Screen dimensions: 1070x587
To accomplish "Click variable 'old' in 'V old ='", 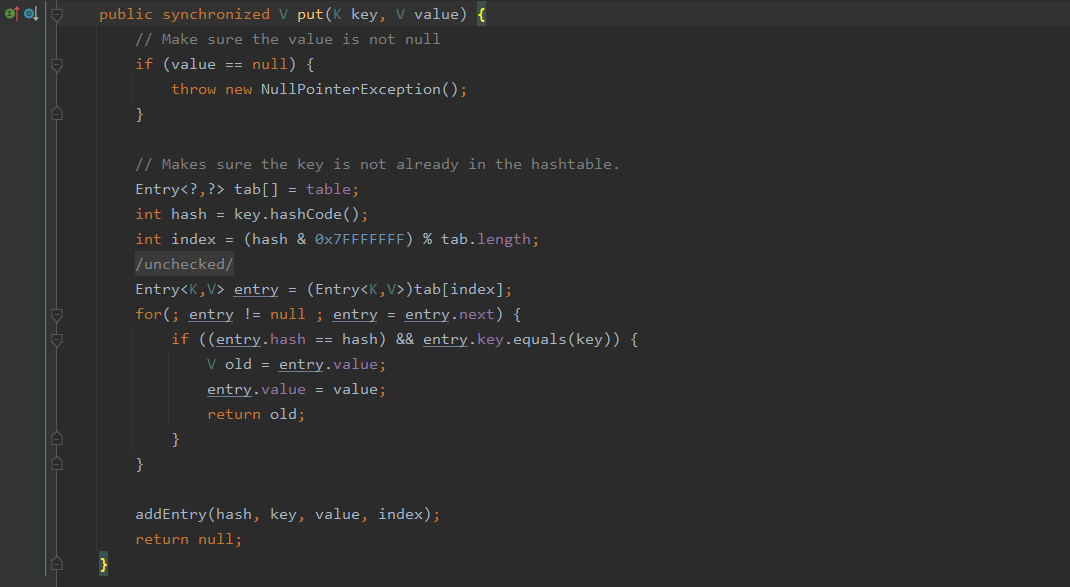I will click(x=238, y=364).
